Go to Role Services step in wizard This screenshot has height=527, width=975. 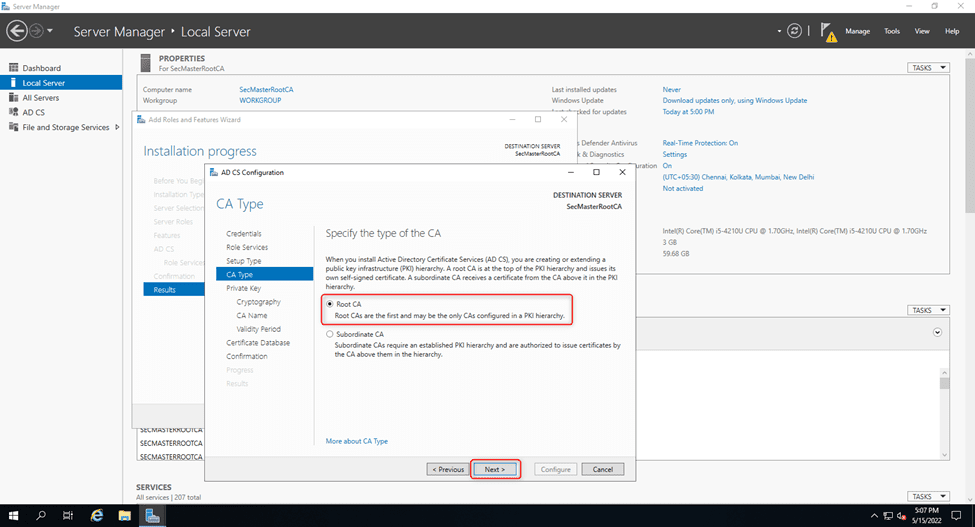pyautogui.click(x=247, y=247)
